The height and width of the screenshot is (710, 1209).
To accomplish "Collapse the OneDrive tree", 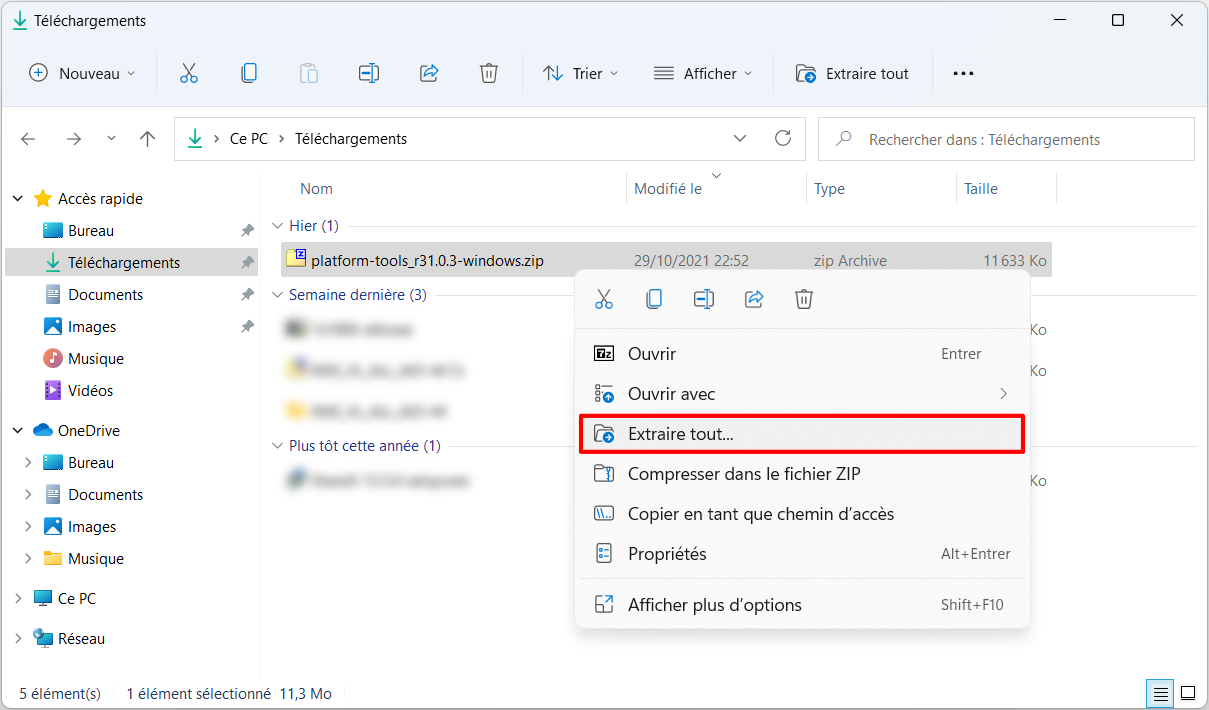I will click(x=18, y=431).
